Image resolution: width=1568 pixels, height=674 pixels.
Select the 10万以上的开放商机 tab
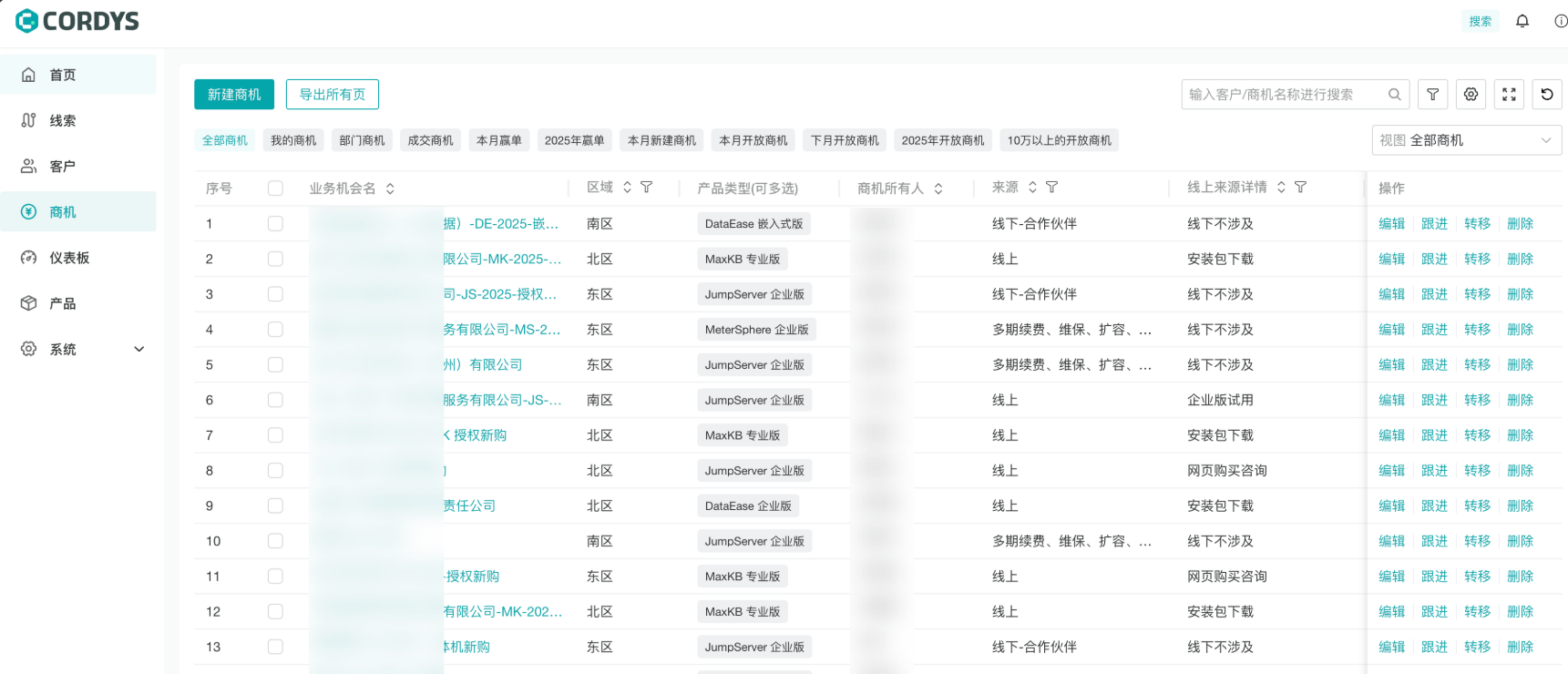click(x=1060, y=140)
